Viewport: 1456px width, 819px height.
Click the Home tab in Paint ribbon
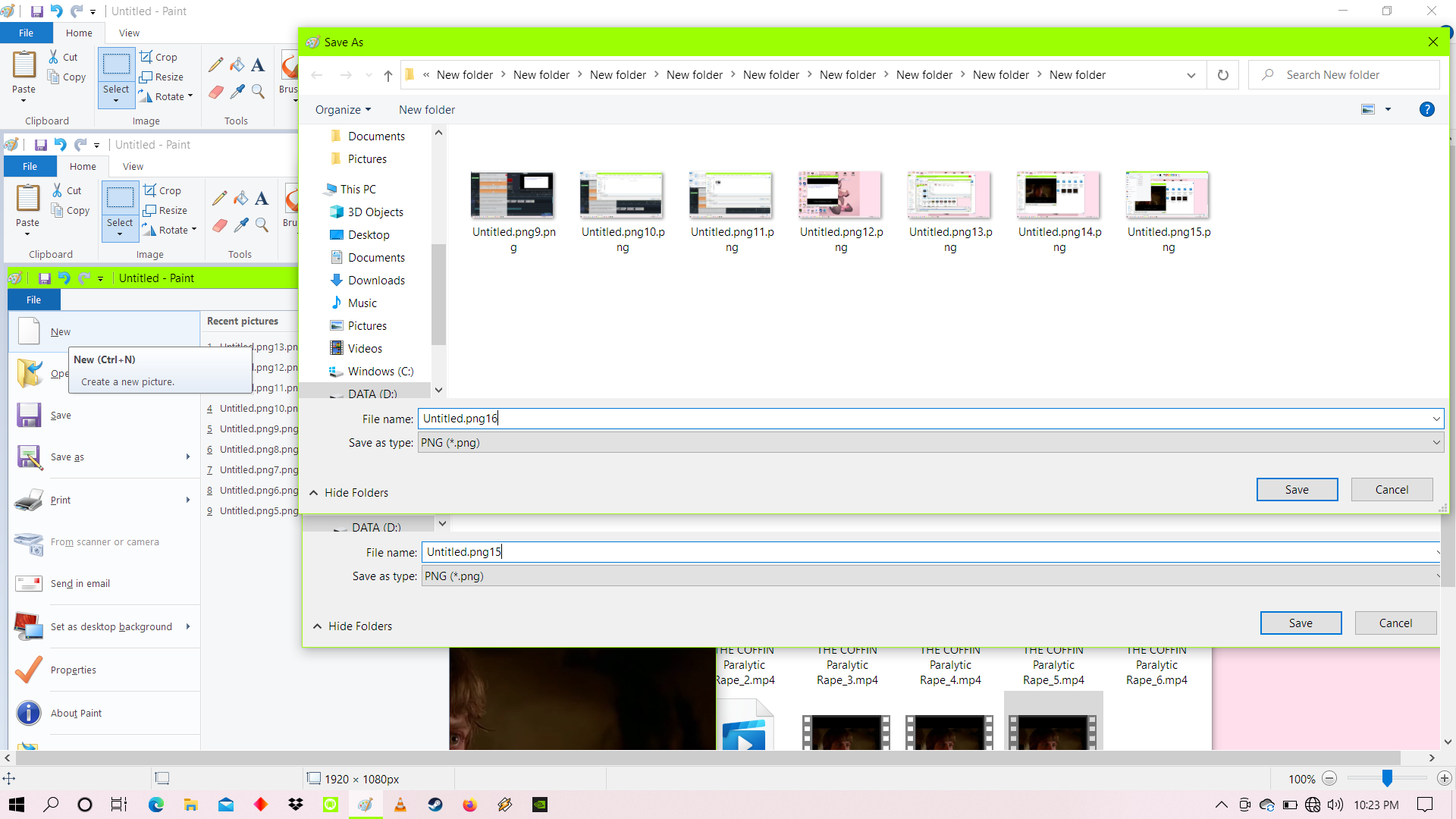[x=79, y=33]
